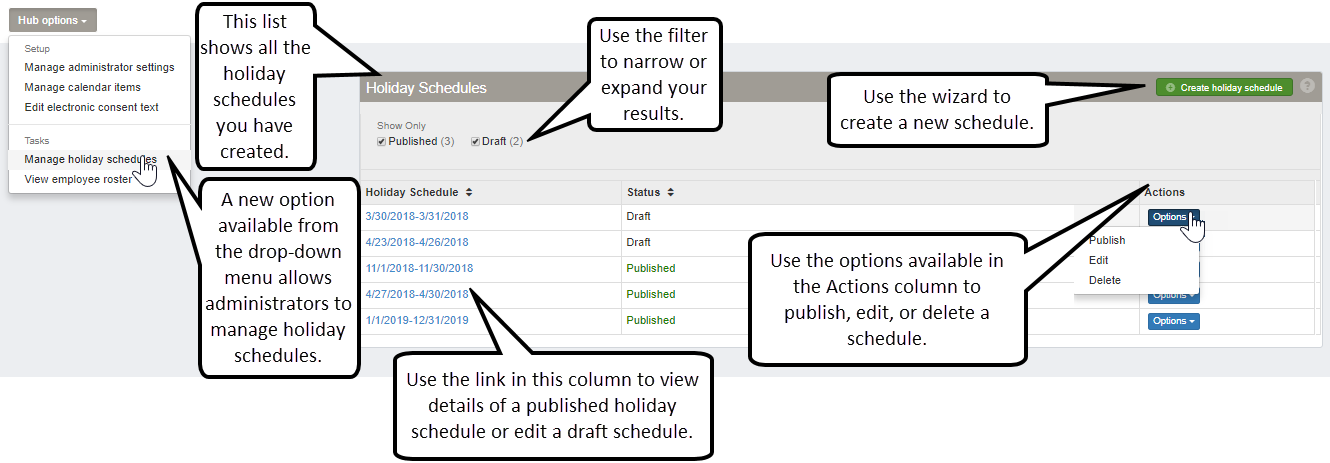Click the sort arrows beside Status header
The width and height of the screenshot is (1330, 463).
671,192
